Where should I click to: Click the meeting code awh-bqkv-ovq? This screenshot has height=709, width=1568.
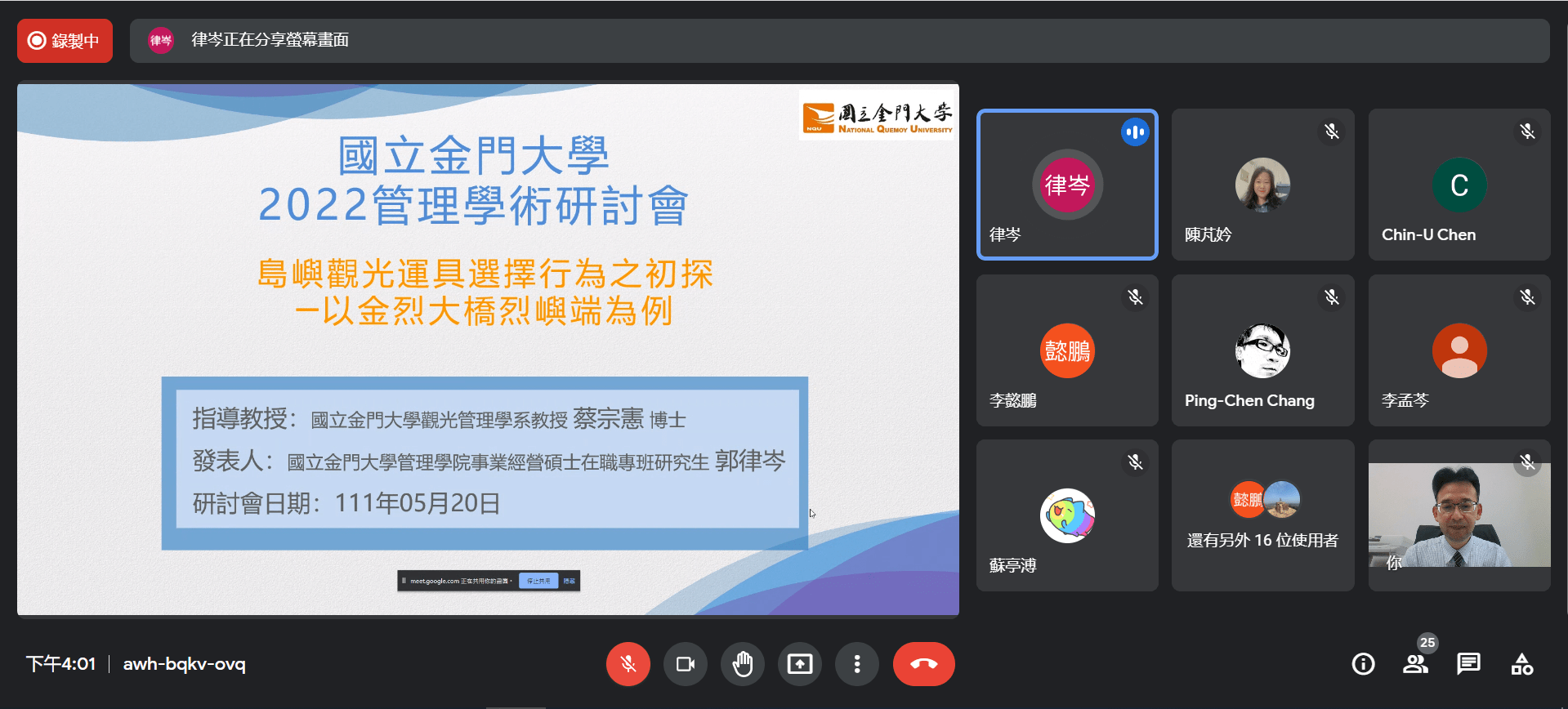click(185, 664)
